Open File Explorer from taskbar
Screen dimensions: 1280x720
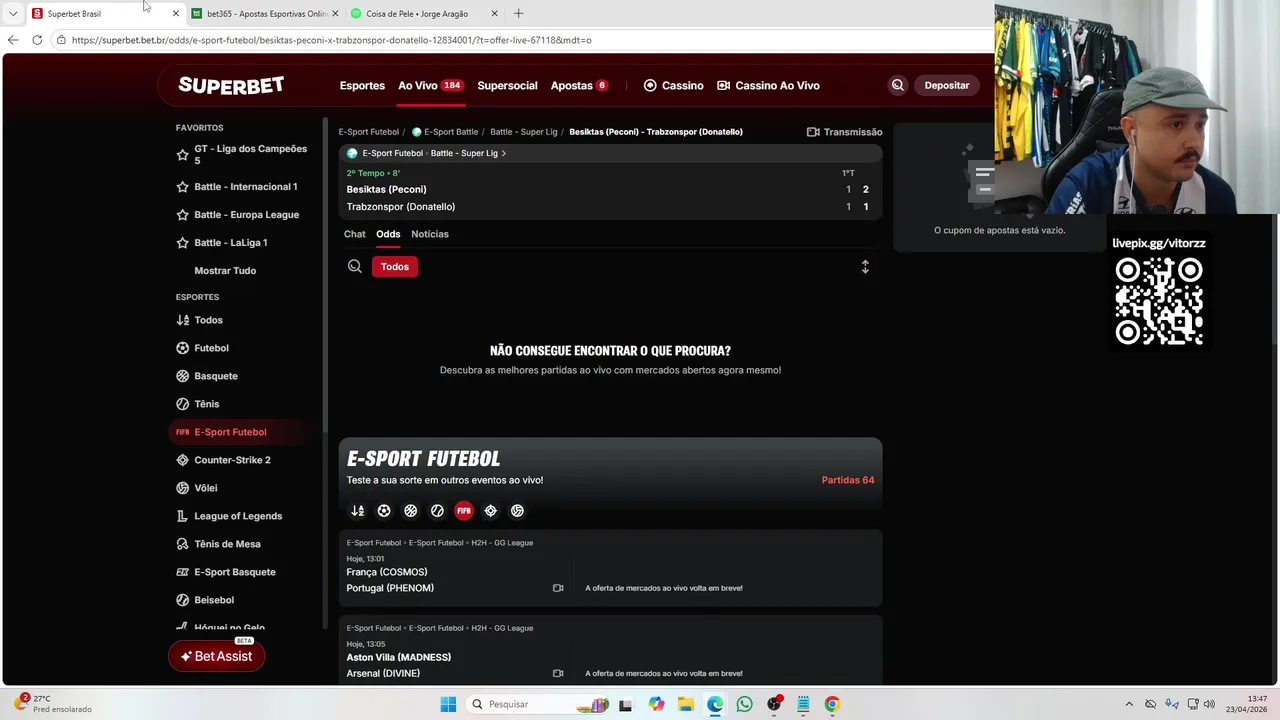coord(685,704)
